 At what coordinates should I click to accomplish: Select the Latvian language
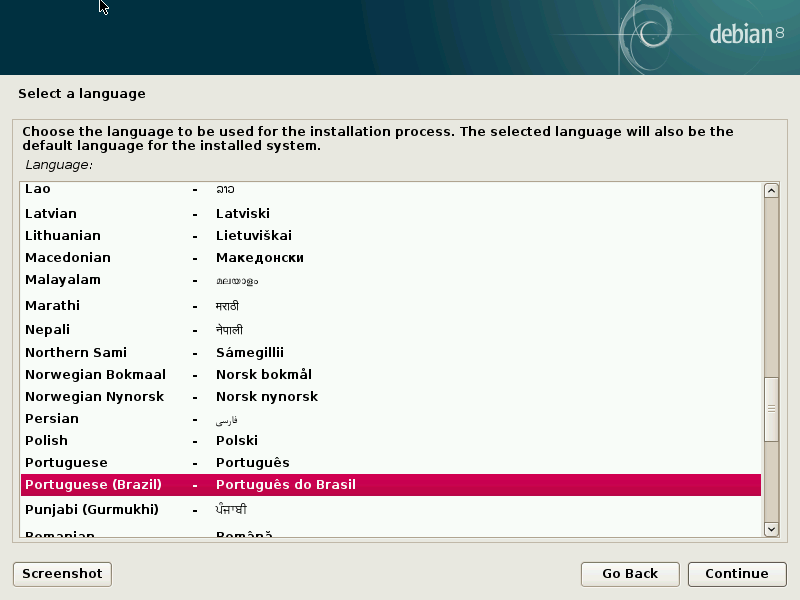(390, 213)
